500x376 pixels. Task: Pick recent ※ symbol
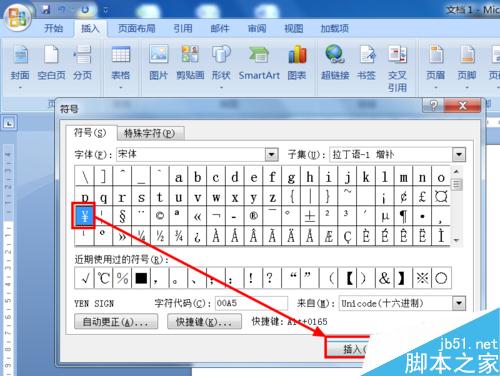pyautogui.click(x=422, y=278)
